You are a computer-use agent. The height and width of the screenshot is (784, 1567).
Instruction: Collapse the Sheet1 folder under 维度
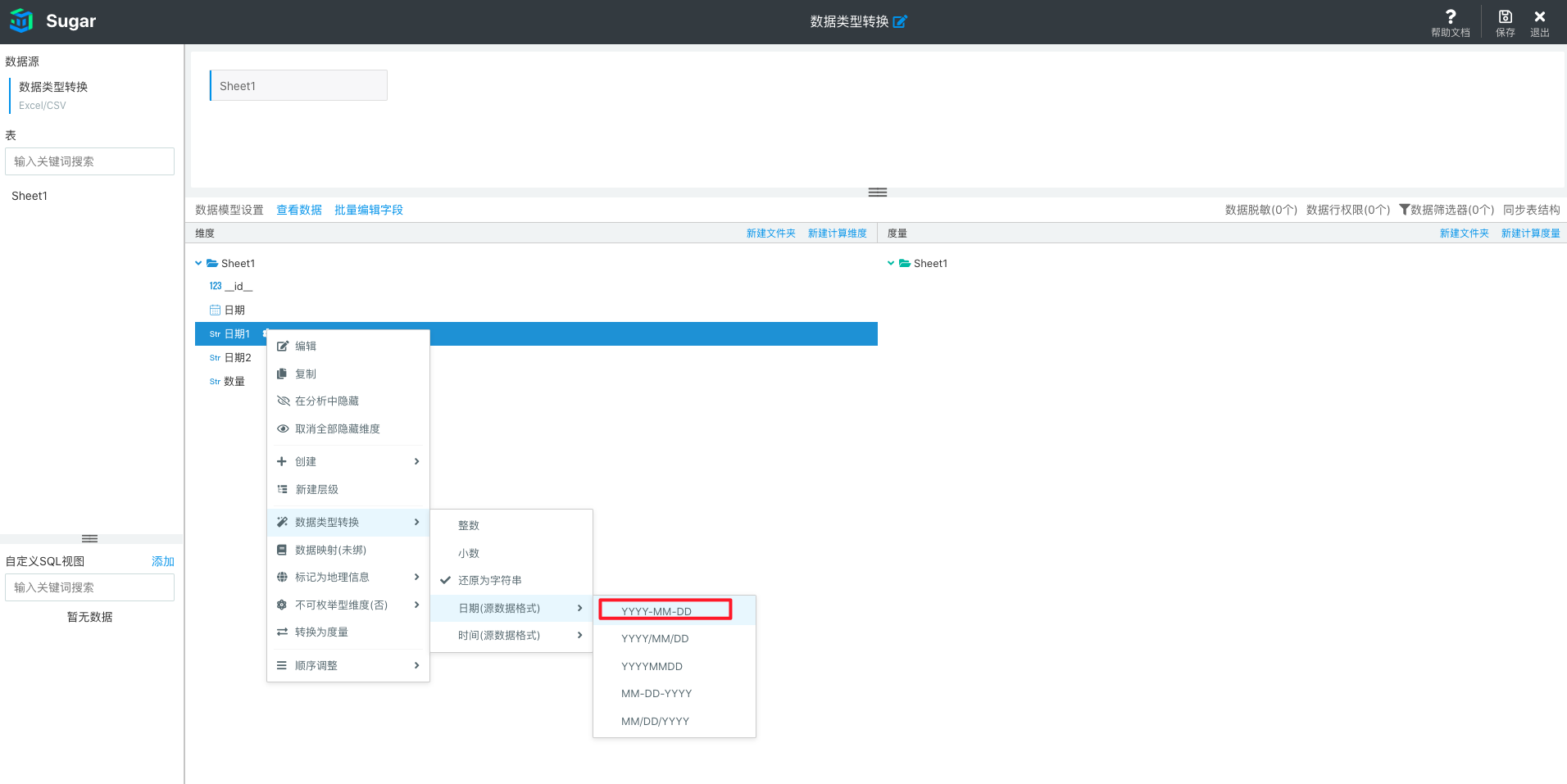[198, 264]
